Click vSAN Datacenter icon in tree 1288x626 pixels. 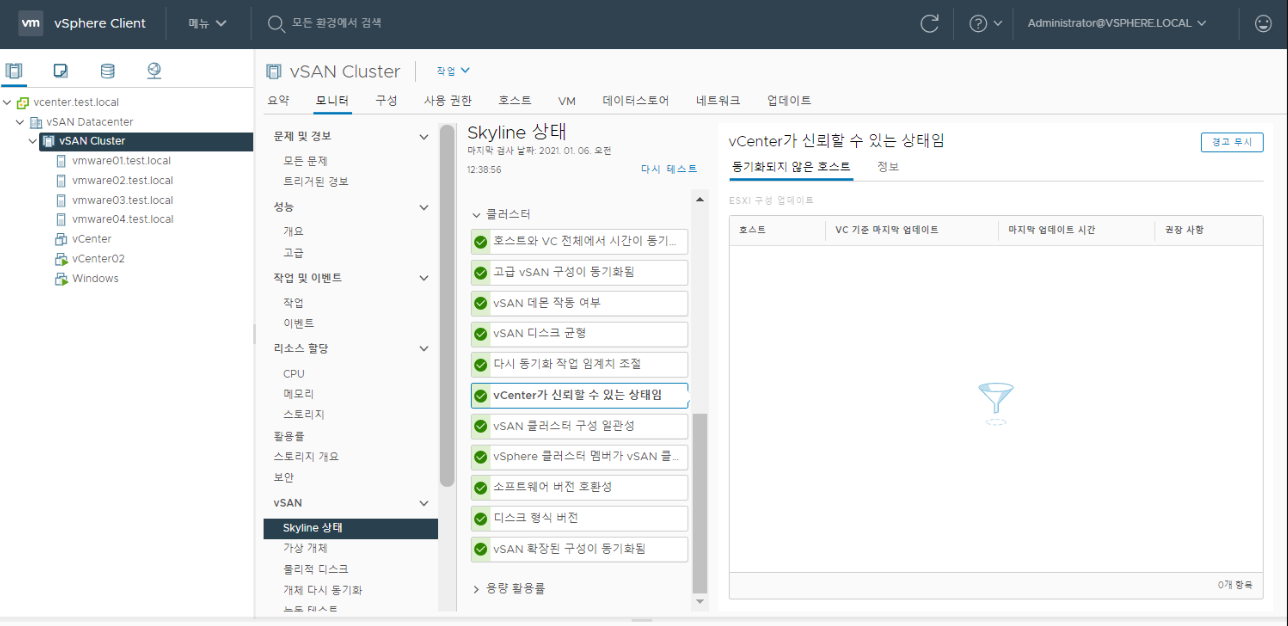[x=36, y=122]
